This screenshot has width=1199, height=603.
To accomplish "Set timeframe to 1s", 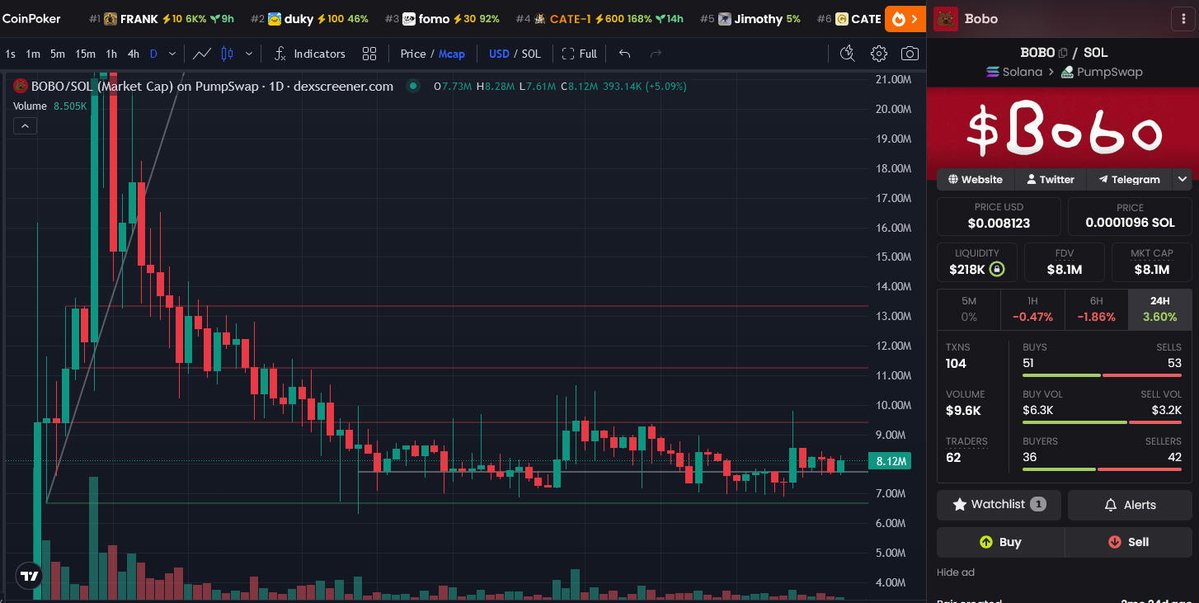I will [10, 53].
